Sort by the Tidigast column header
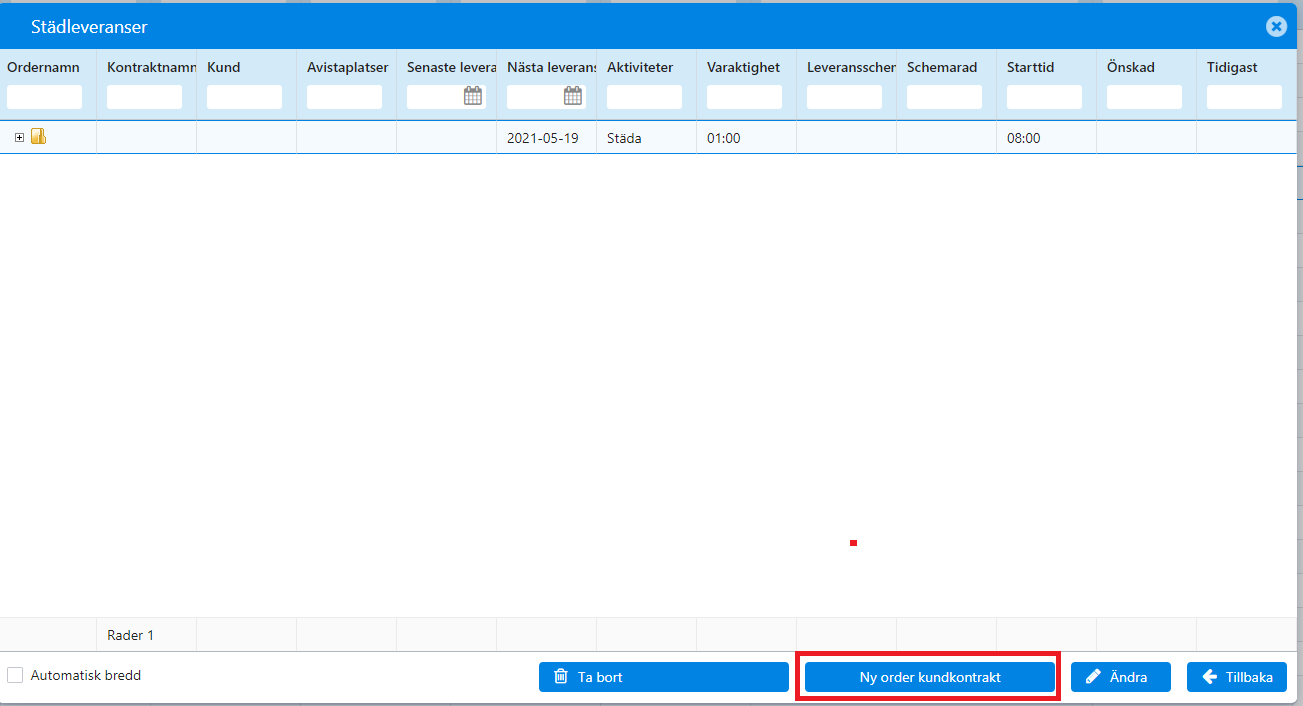Viewport: 1303px width, 706px height. coord(1232,67)
